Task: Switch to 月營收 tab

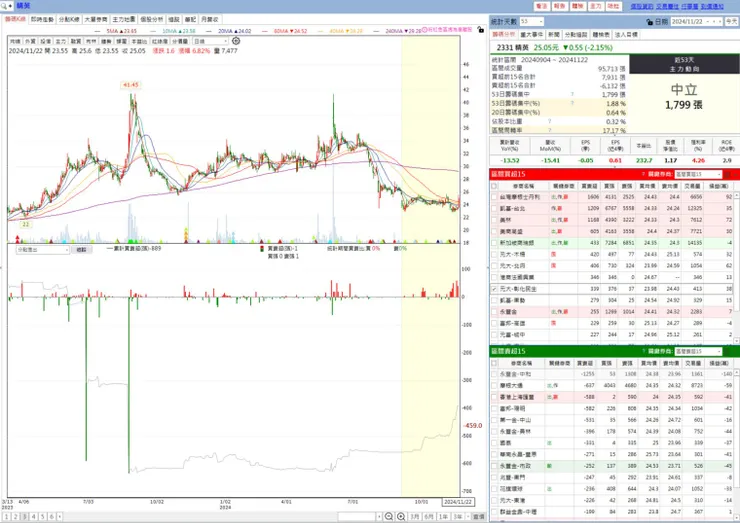Action: 210,19
